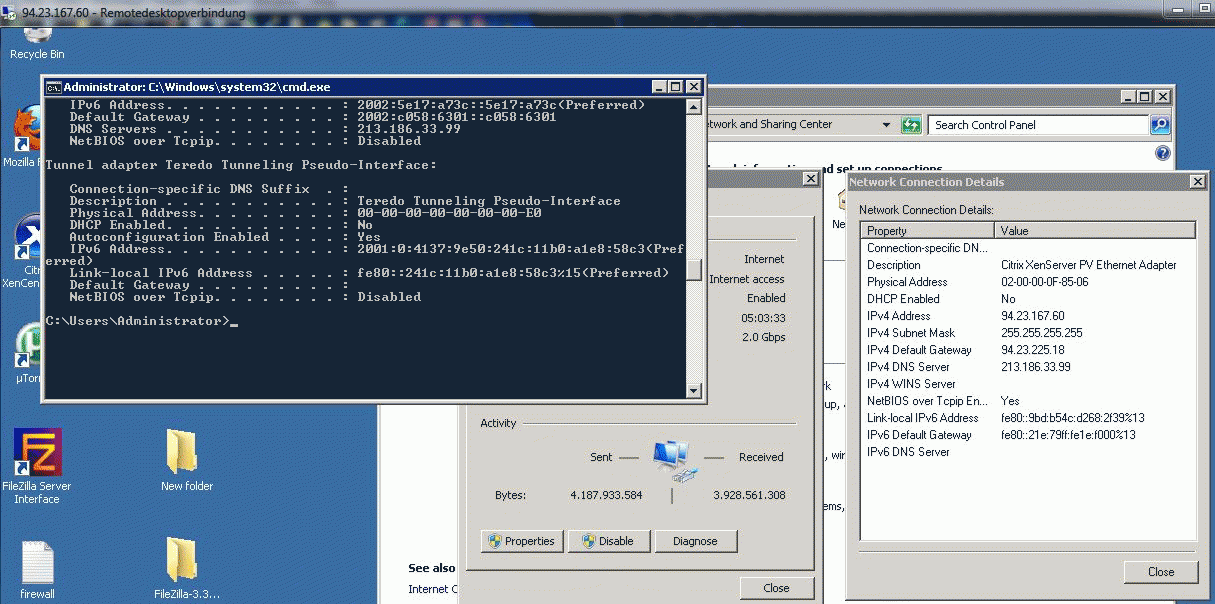Open the FileZilla-3.3 folder icon
The image size is (1215, 604).
tap(186, 568)
